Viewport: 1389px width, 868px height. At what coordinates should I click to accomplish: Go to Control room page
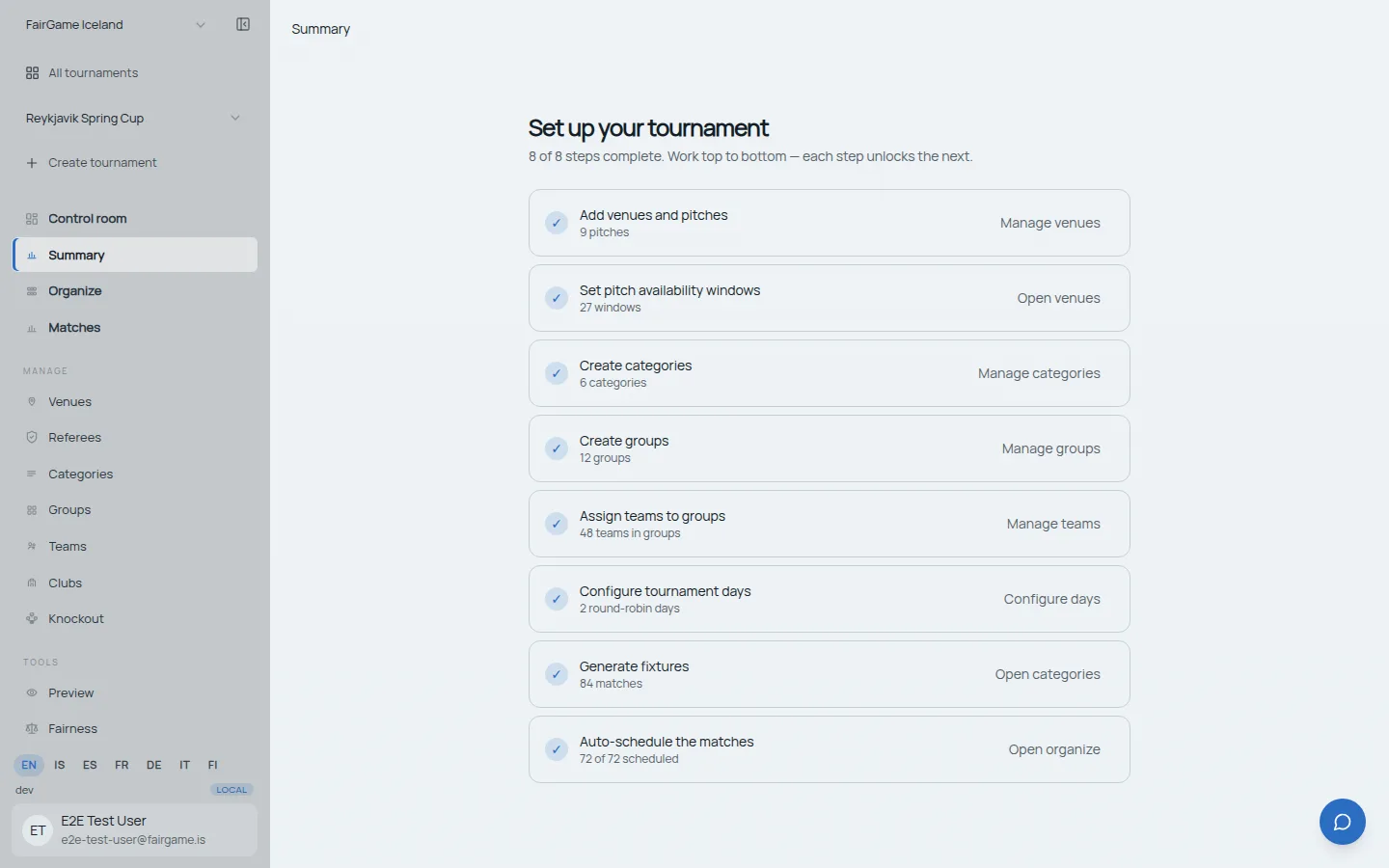coord(134,219)
